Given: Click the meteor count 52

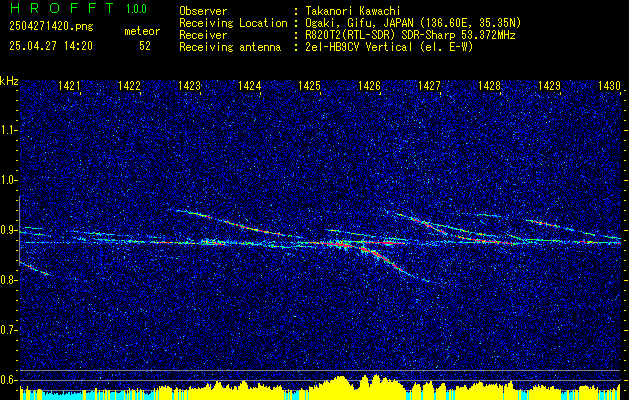Looking at the screenshot, I should 145,46.
